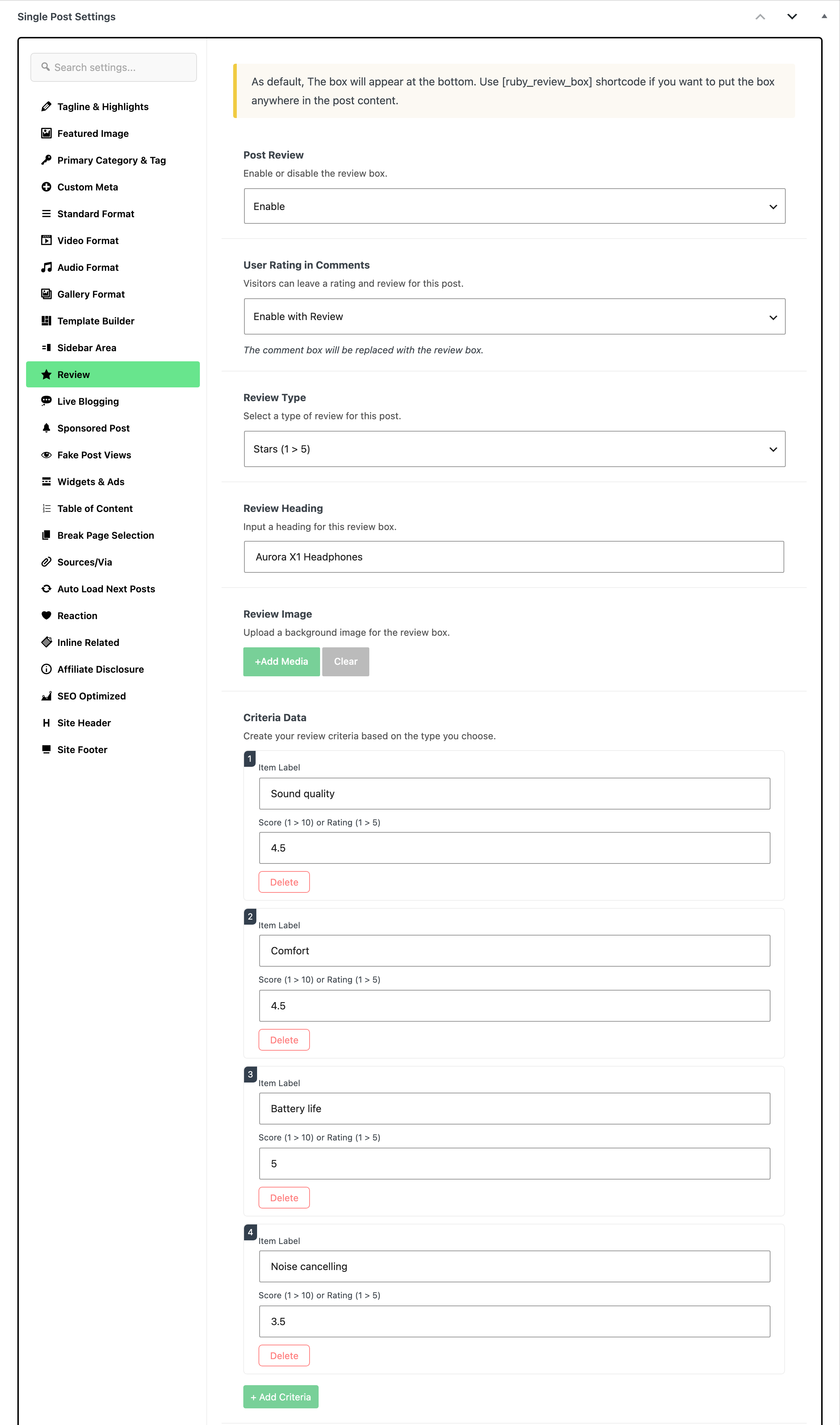Open the Post Review dropdown
This screenshot has width=840, height=1425.
coord(514,206)
